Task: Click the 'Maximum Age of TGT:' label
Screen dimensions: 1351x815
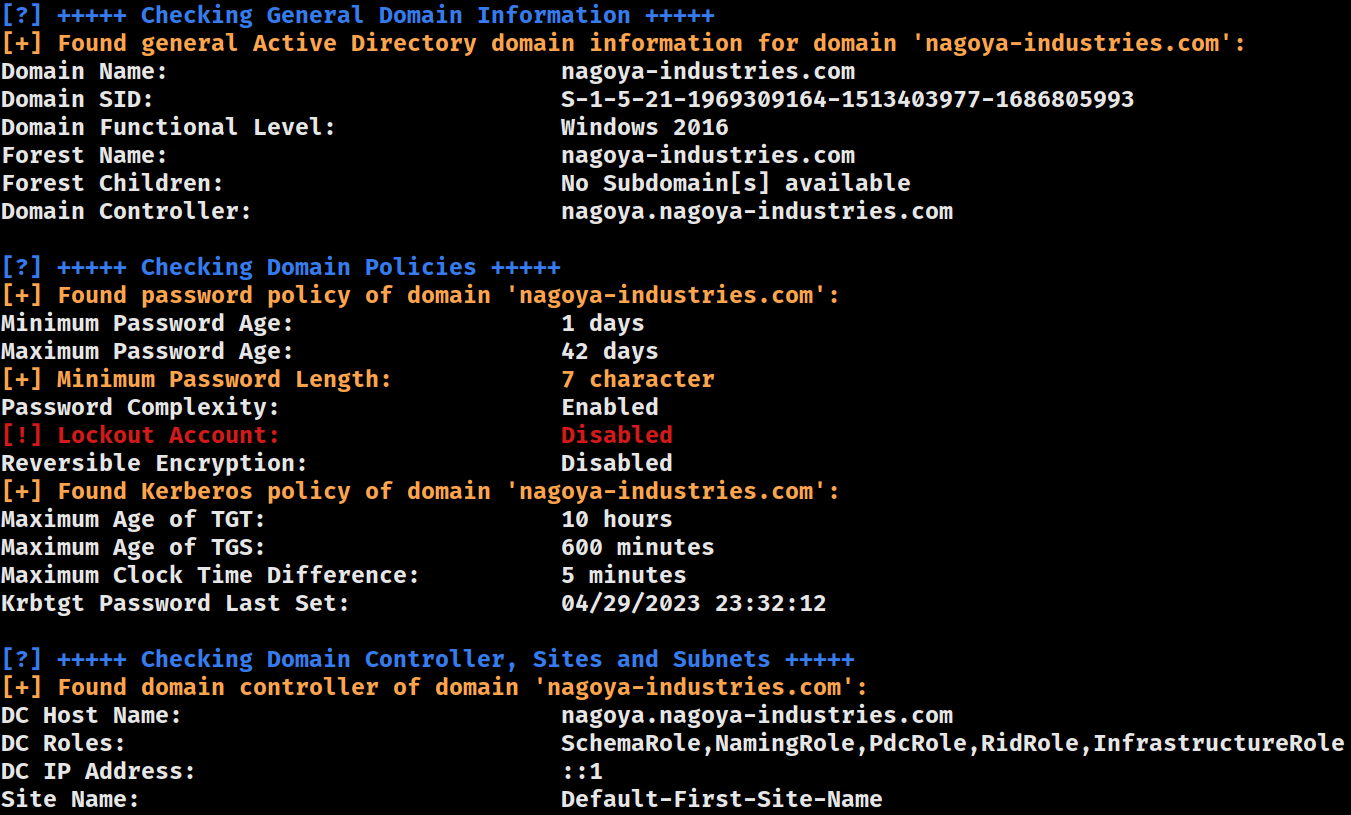Action: click(133, 520)
